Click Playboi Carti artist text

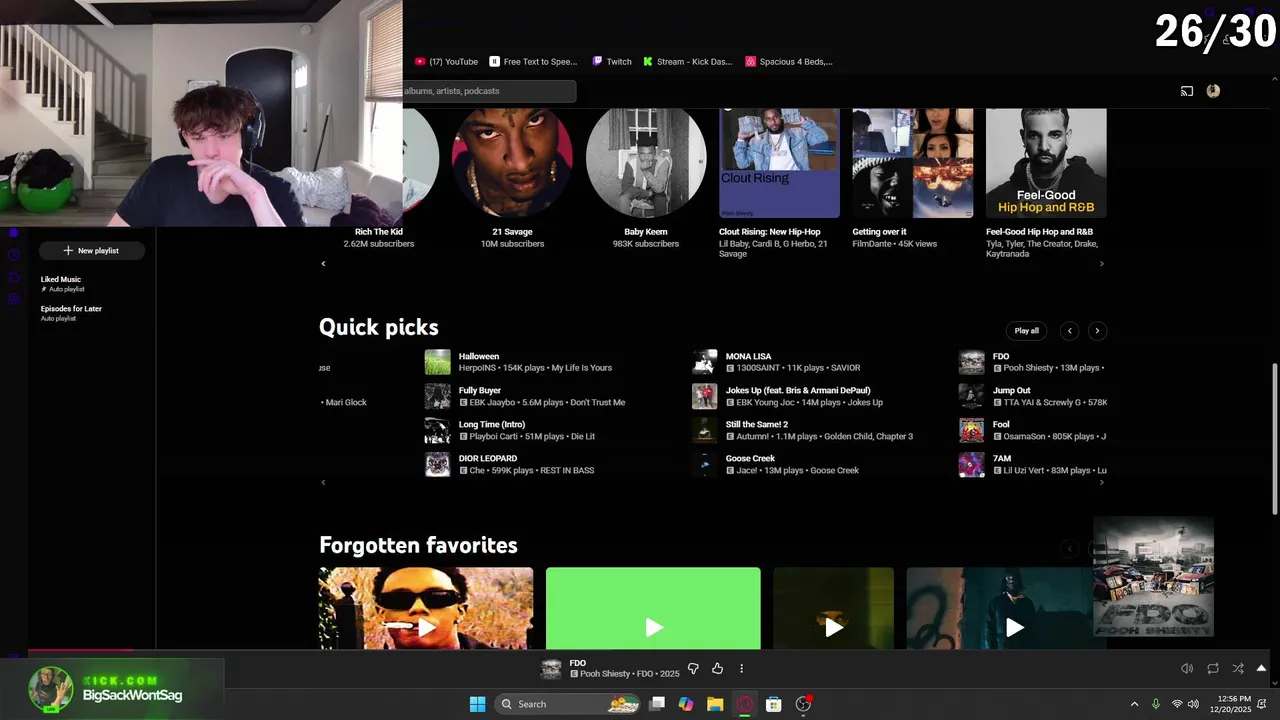coord(496,436)
